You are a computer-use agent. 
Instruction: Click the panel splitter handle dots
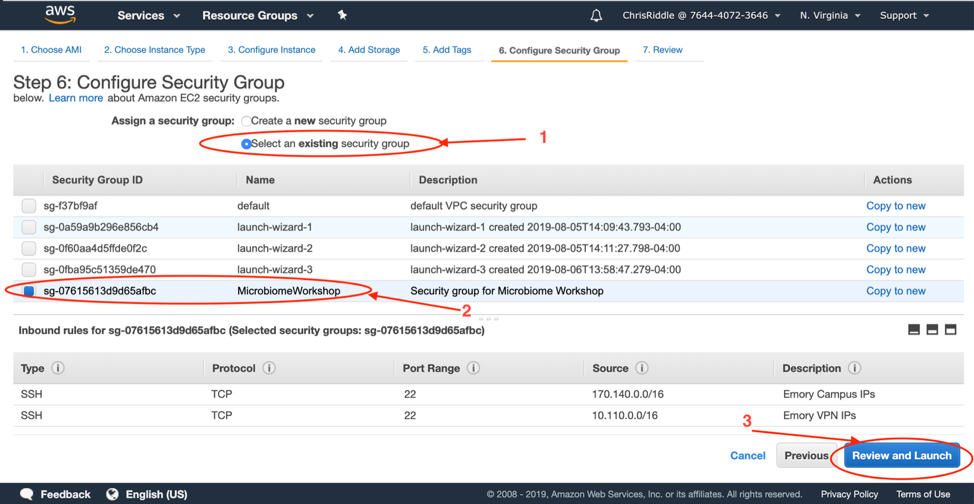tap(487, 319)
